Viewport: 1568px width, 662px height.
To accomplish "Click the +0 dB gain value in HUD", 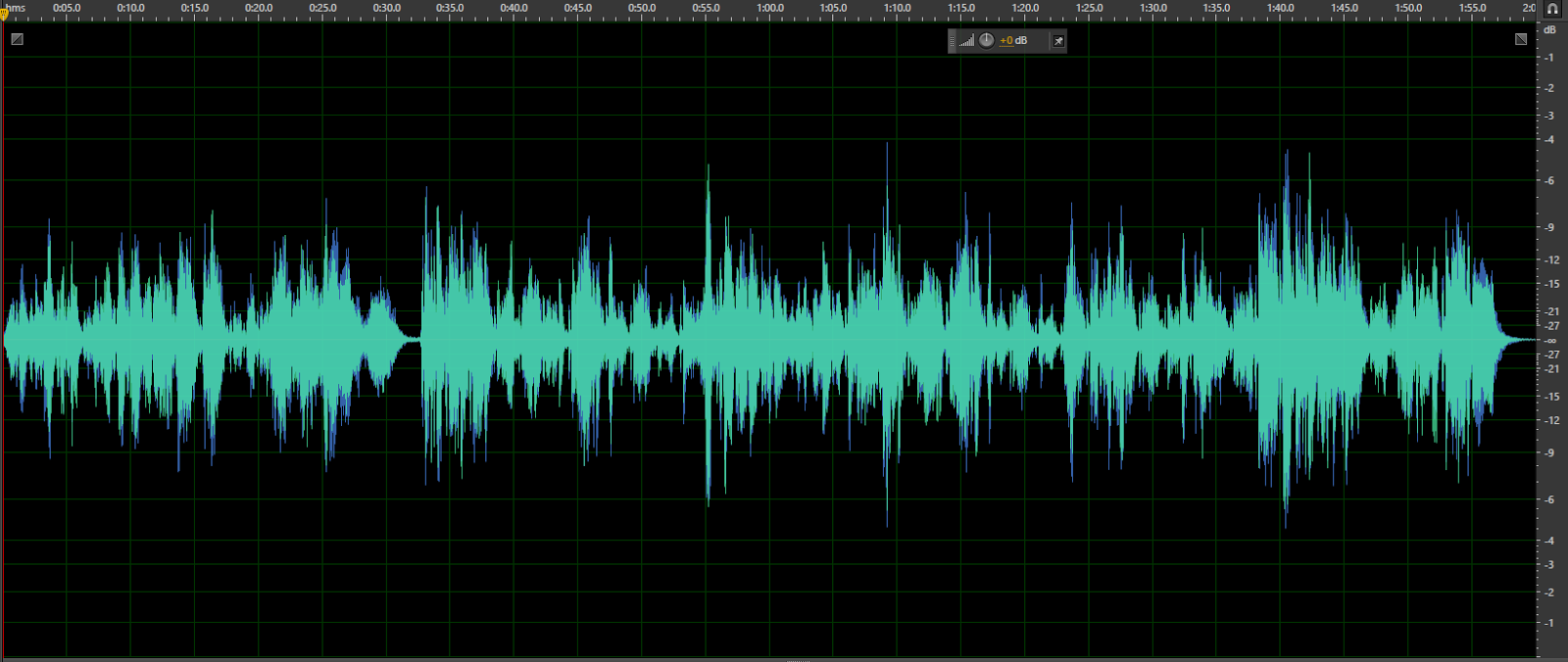I will click(1013, 41).
